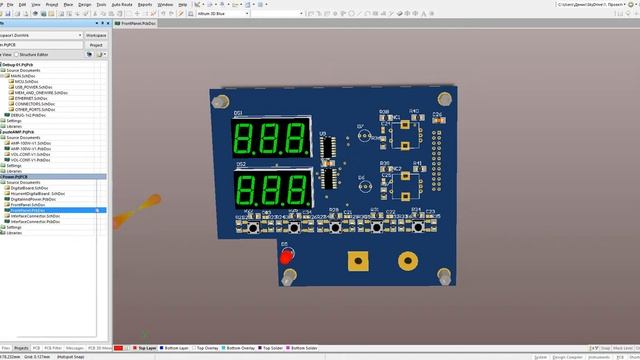Select FrontPanel.SchDoc in project tree
This screenshot has width=640, height=360.
pos(28,204)
